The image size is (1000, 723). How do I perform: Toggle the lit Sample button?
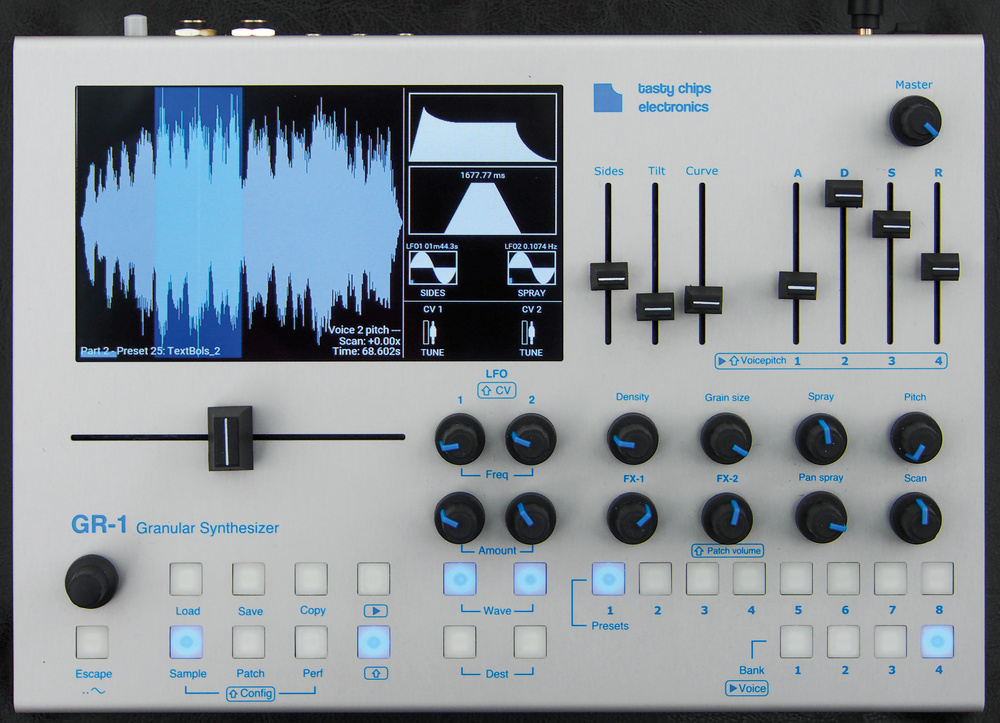tap(187, 641)
